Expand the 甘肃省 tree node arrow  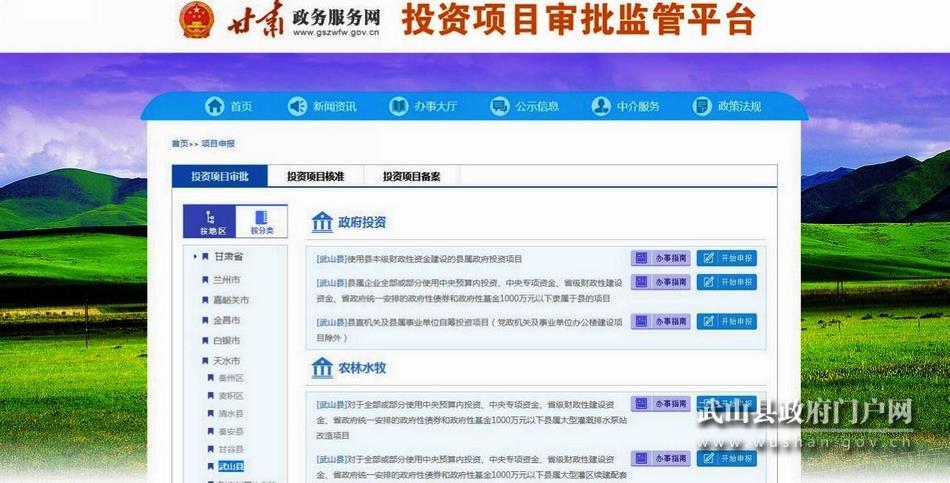click(194, 257)
